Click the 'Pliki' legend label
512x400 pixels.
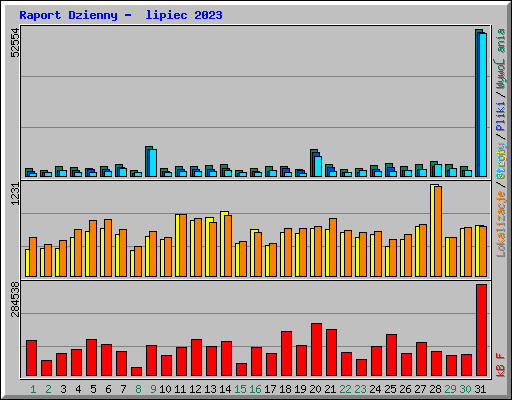click(501, 116)
